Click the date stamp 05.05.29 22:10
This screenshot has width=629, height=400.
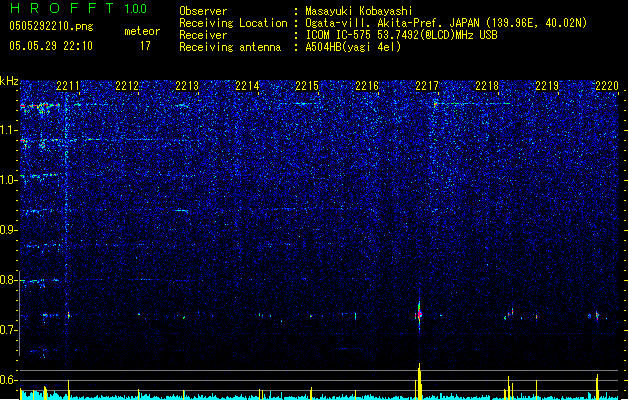[51, 46]
